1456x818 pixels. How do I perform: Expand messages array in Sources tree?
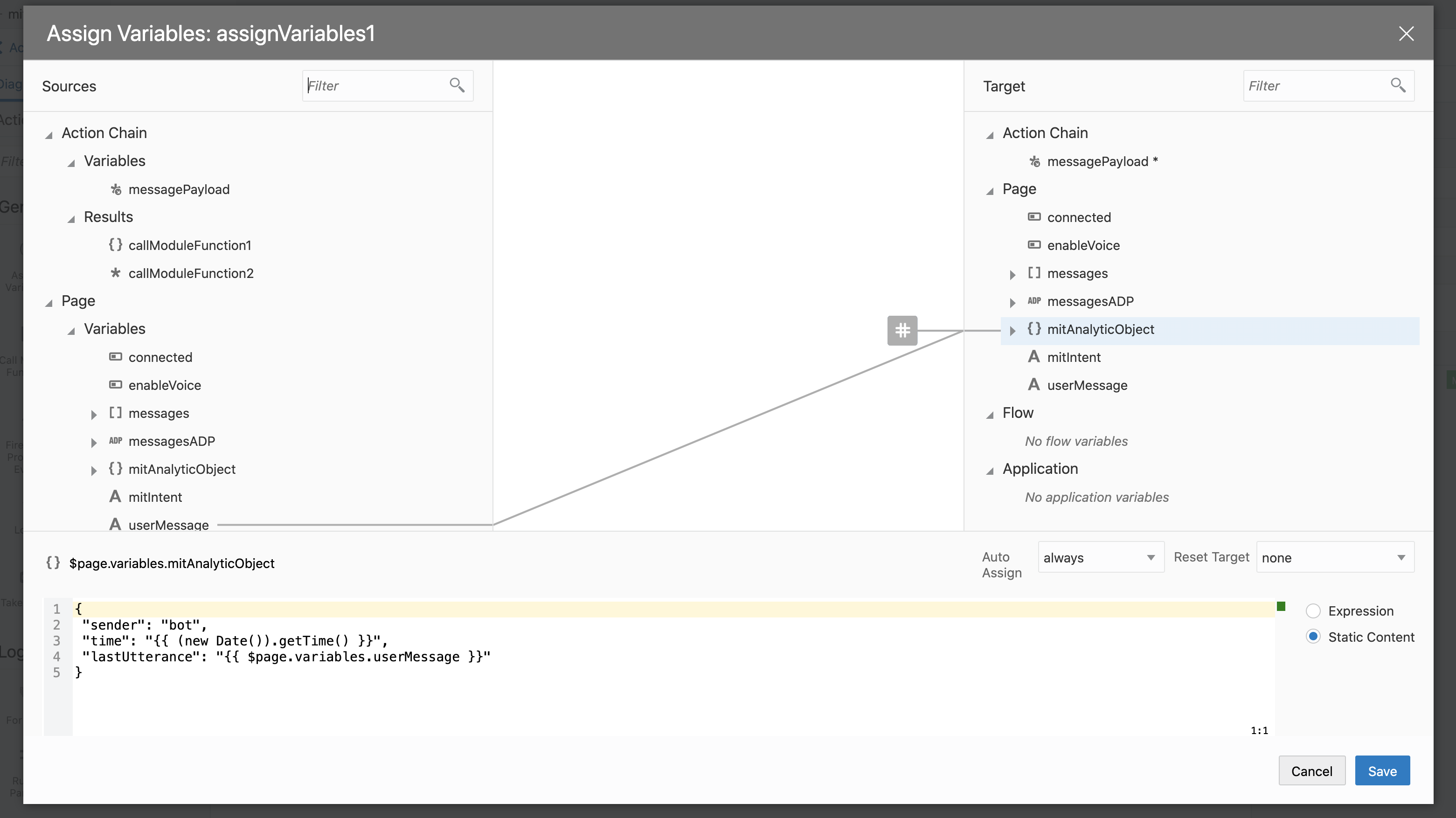94,415
